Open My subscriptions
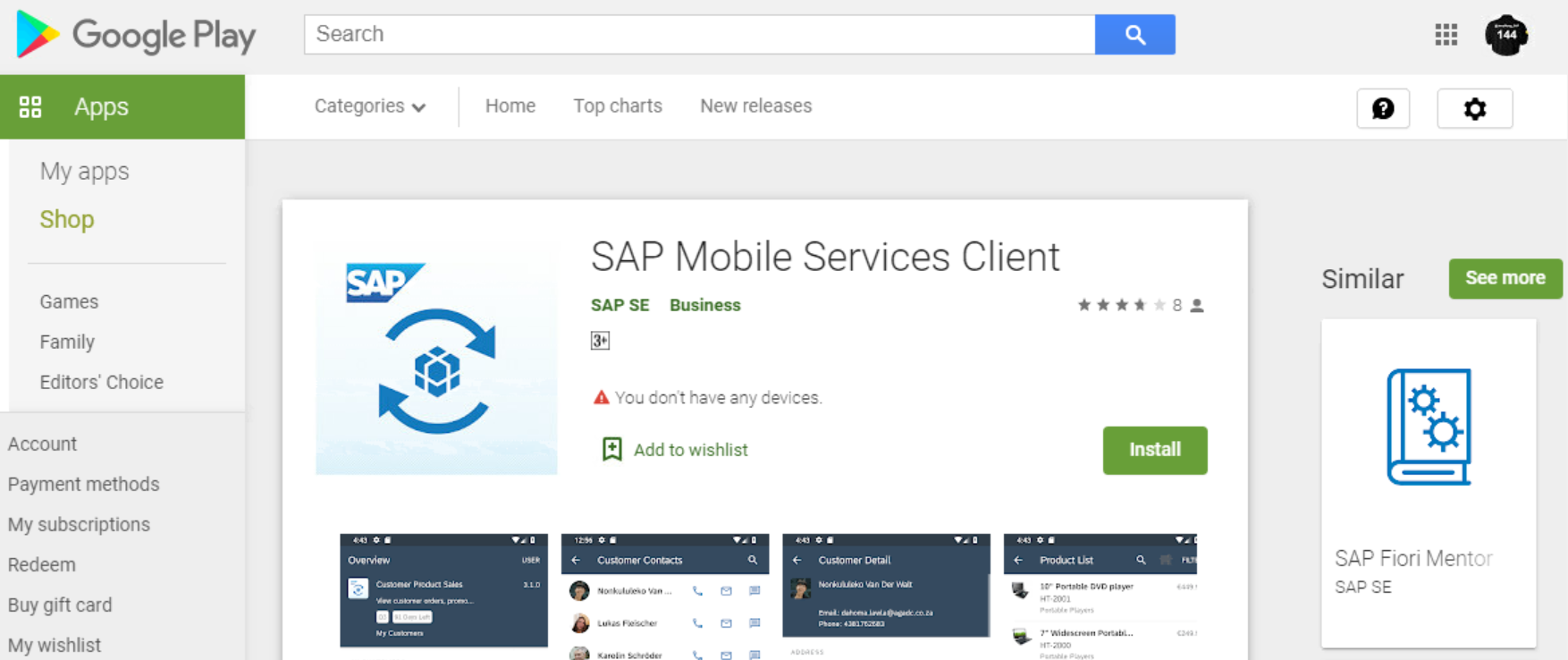The height and width of the screenshot is (660, 1568). (79, 524)
